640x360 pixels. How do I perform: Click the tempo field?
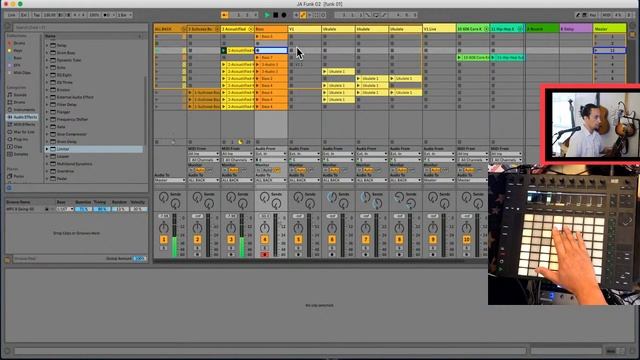click(x=50, y=15)
